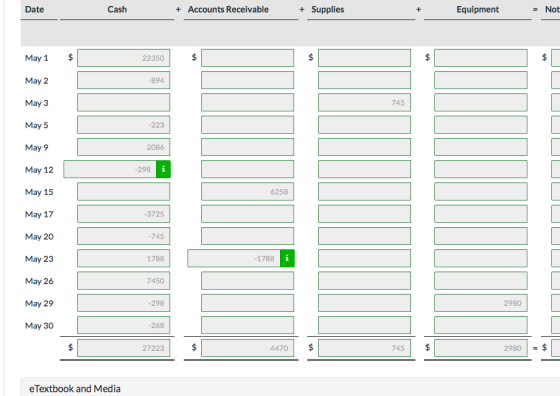The height and width of the screenshot is (396, 560).
Task: Select the May 1 Cash field showing 22350
Action: (x=124, y=58)
